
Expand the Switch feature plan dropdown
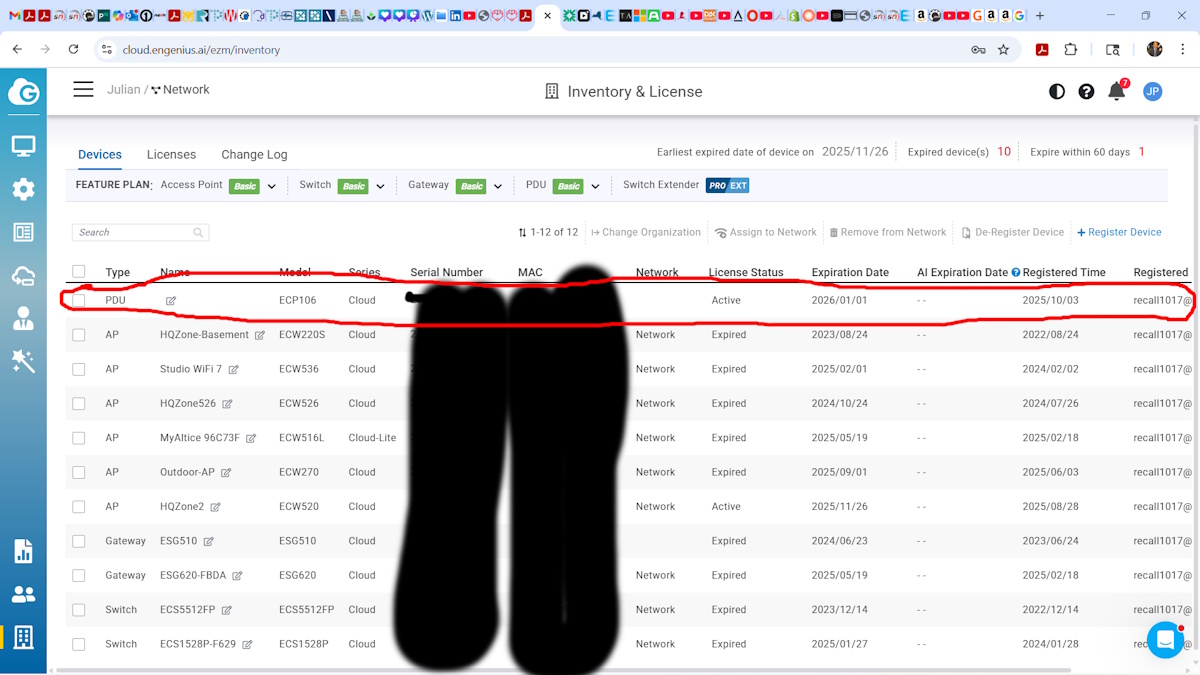[380, 186]
